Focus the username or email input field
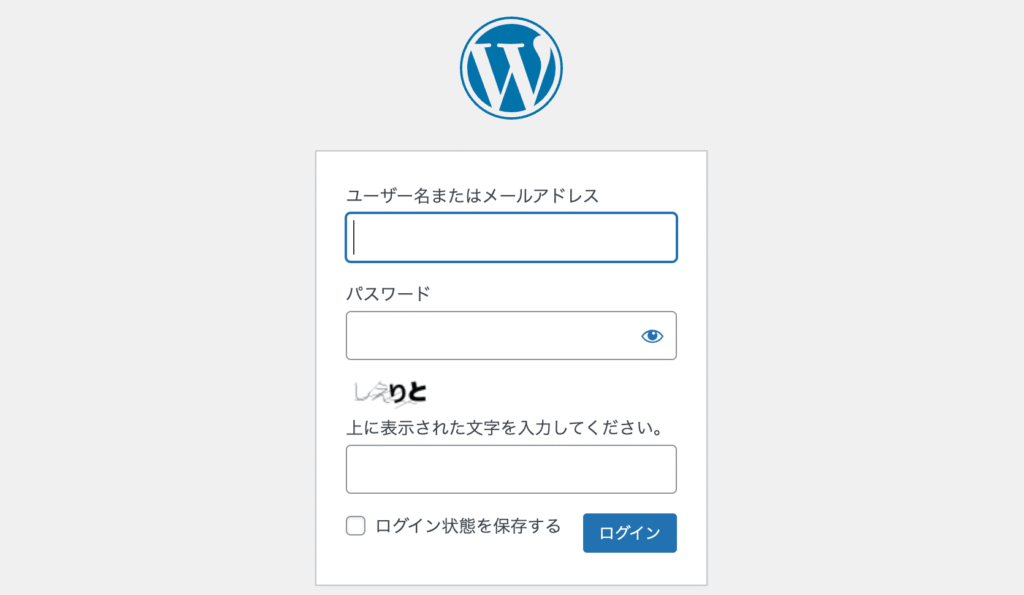The image size is (1024, 595). (511, 238)
